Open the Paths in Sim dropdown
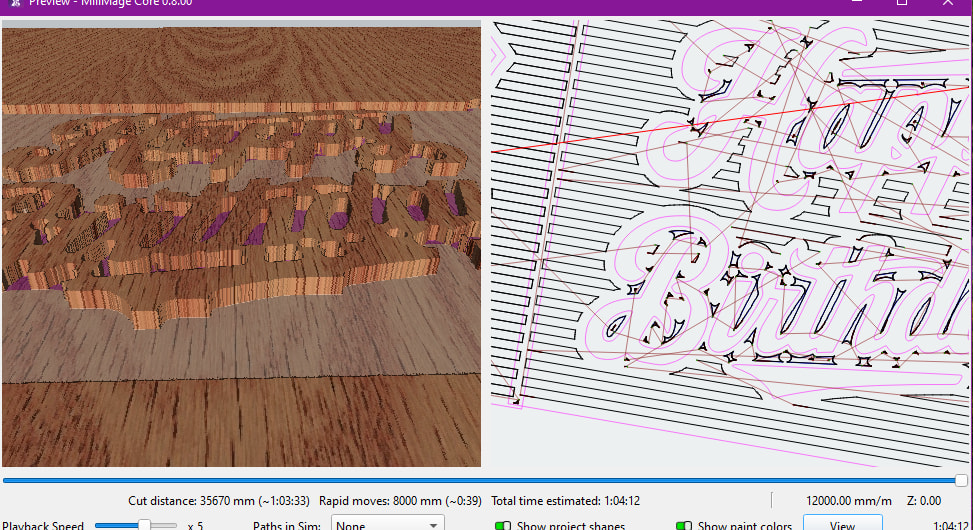 click(x=388, y=524)
